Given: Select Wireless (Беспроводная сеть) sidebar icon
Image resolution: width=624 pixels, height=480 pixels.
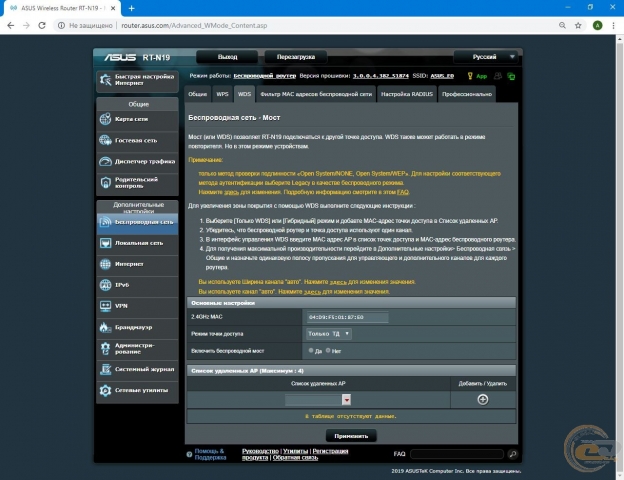Looking at the screenshot, I should (x=105, y=222).
